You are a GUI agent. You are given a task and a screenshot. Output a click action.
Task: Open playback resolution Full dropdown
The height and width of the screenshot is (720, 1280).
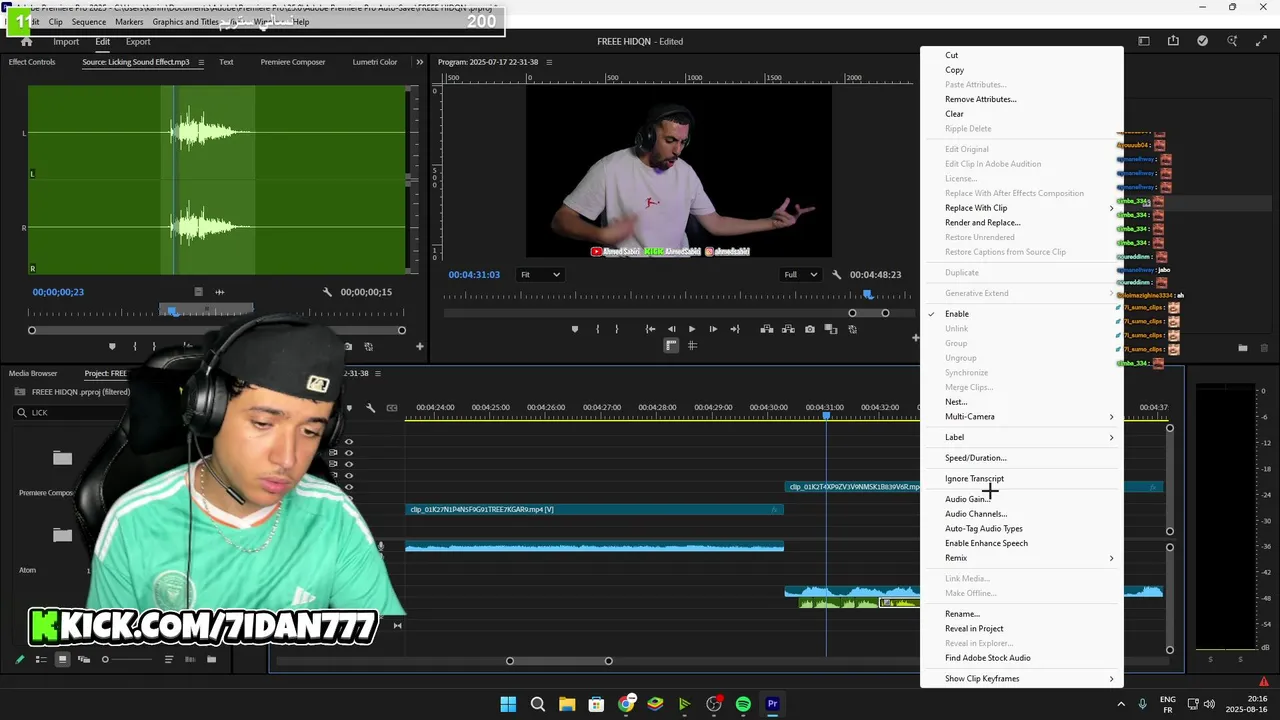[800, 274]
